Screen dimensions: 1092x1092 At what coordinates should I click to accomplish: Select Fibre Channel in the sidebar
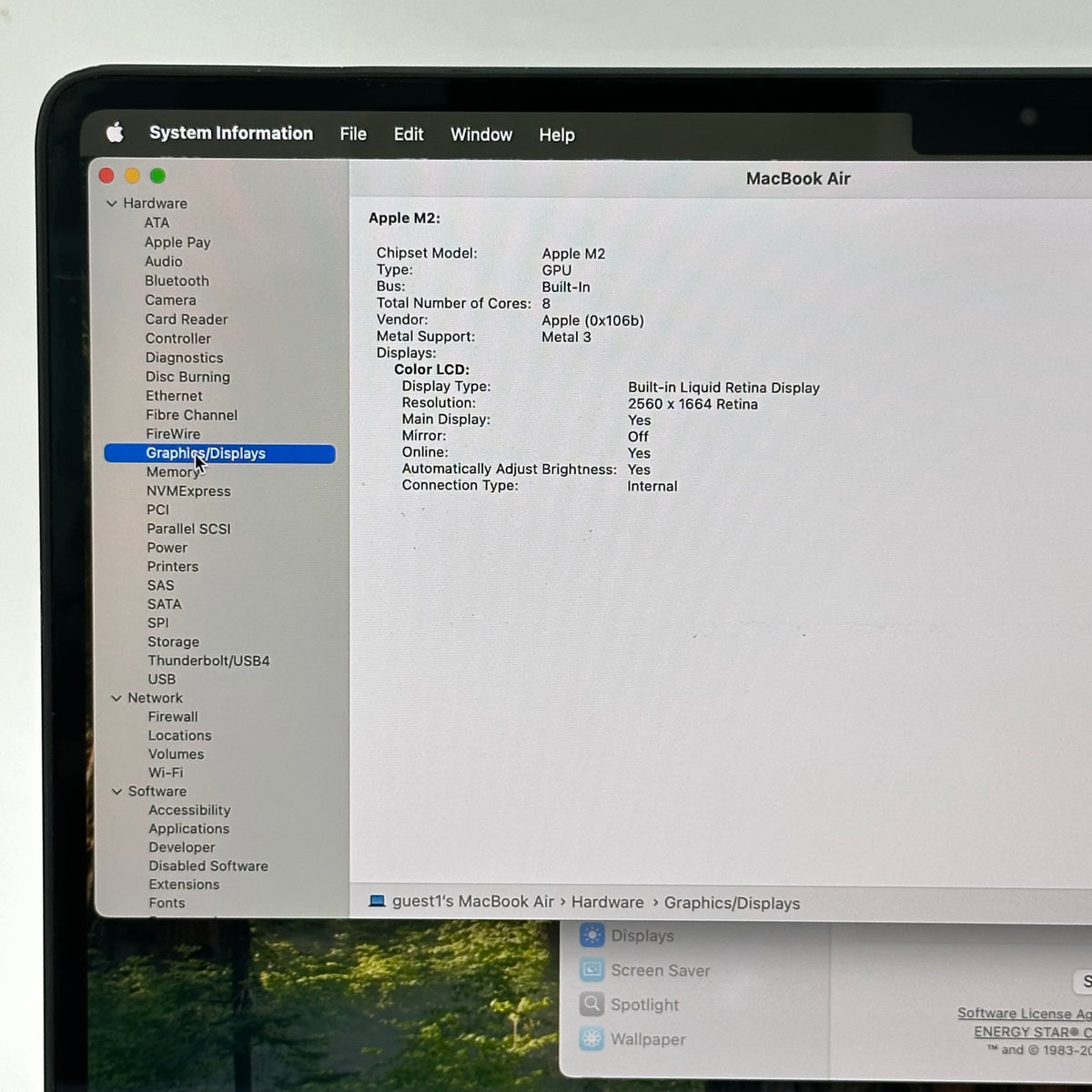click(x=191, y=415)
